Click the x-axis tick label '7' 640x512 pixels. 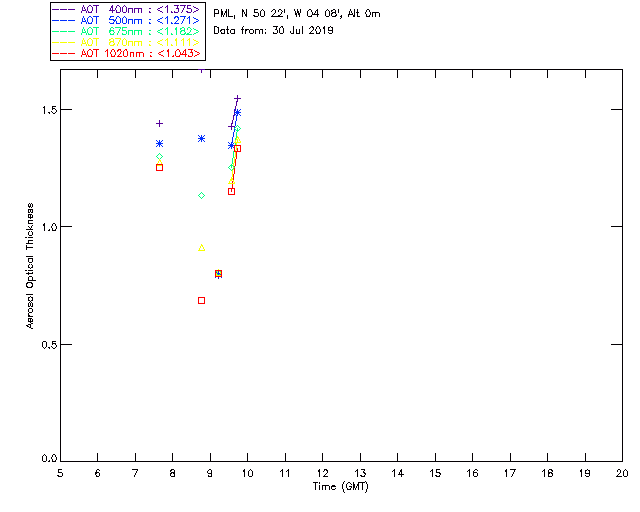point(135,473)
